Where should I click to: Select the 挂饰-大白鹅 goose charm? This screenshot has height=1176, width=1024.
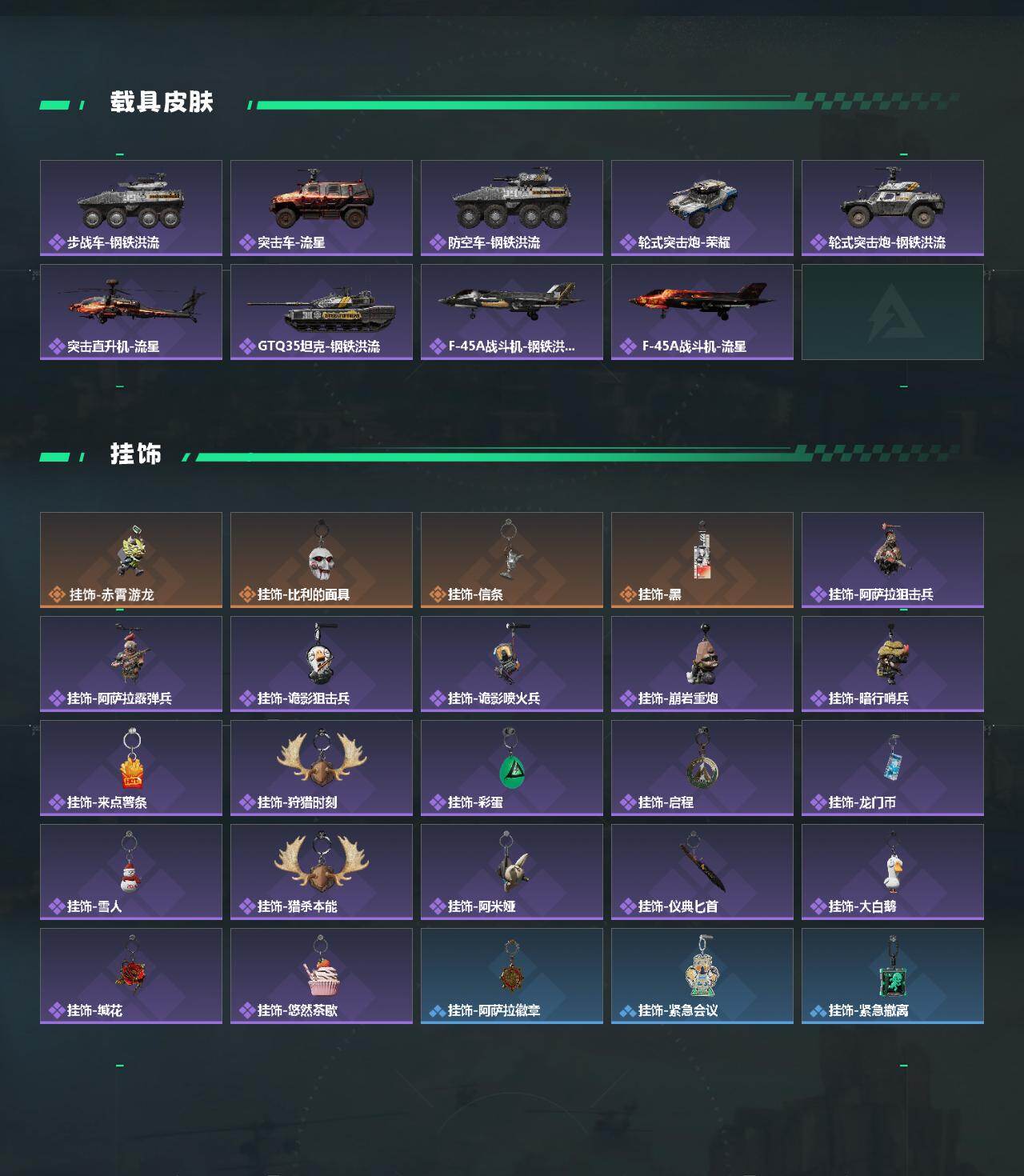pos(893,872)
